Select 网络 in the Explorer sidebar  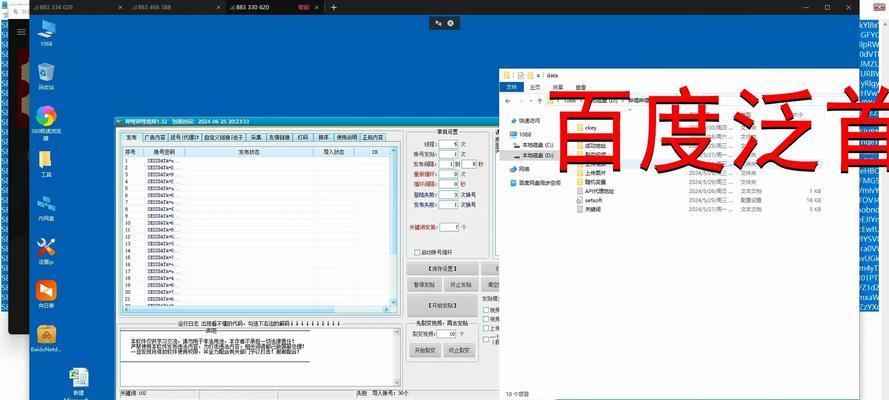coord(519,169)
